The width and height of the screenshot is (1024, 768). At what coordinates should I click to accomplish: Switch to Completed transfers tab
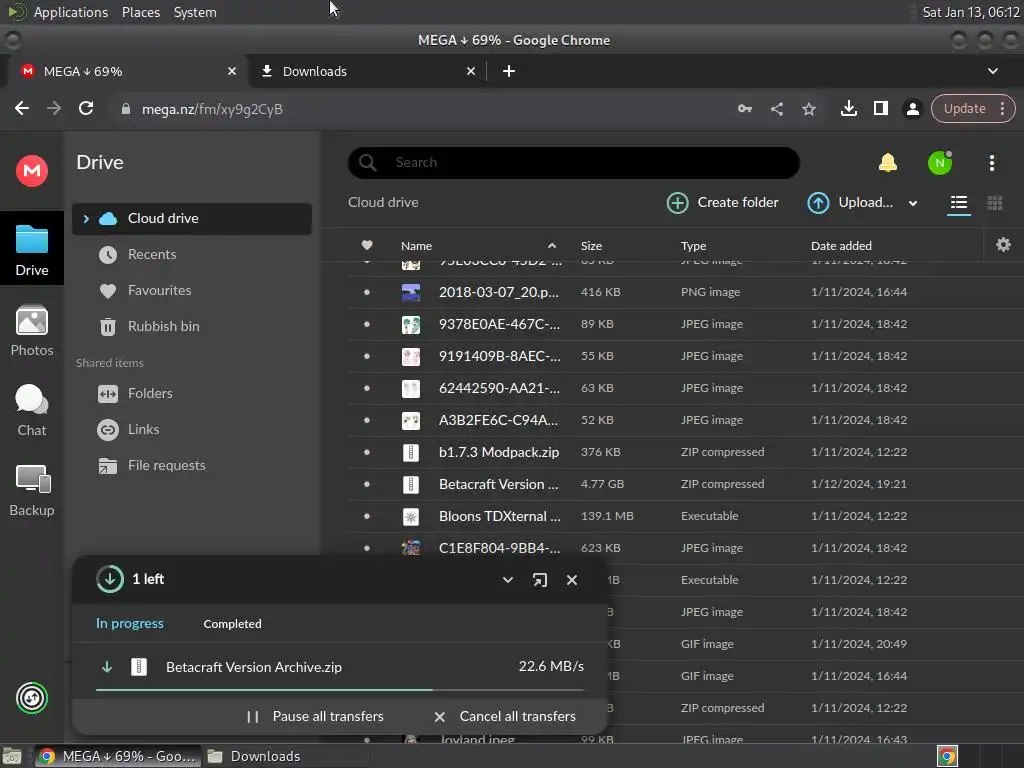pos(232,624)
